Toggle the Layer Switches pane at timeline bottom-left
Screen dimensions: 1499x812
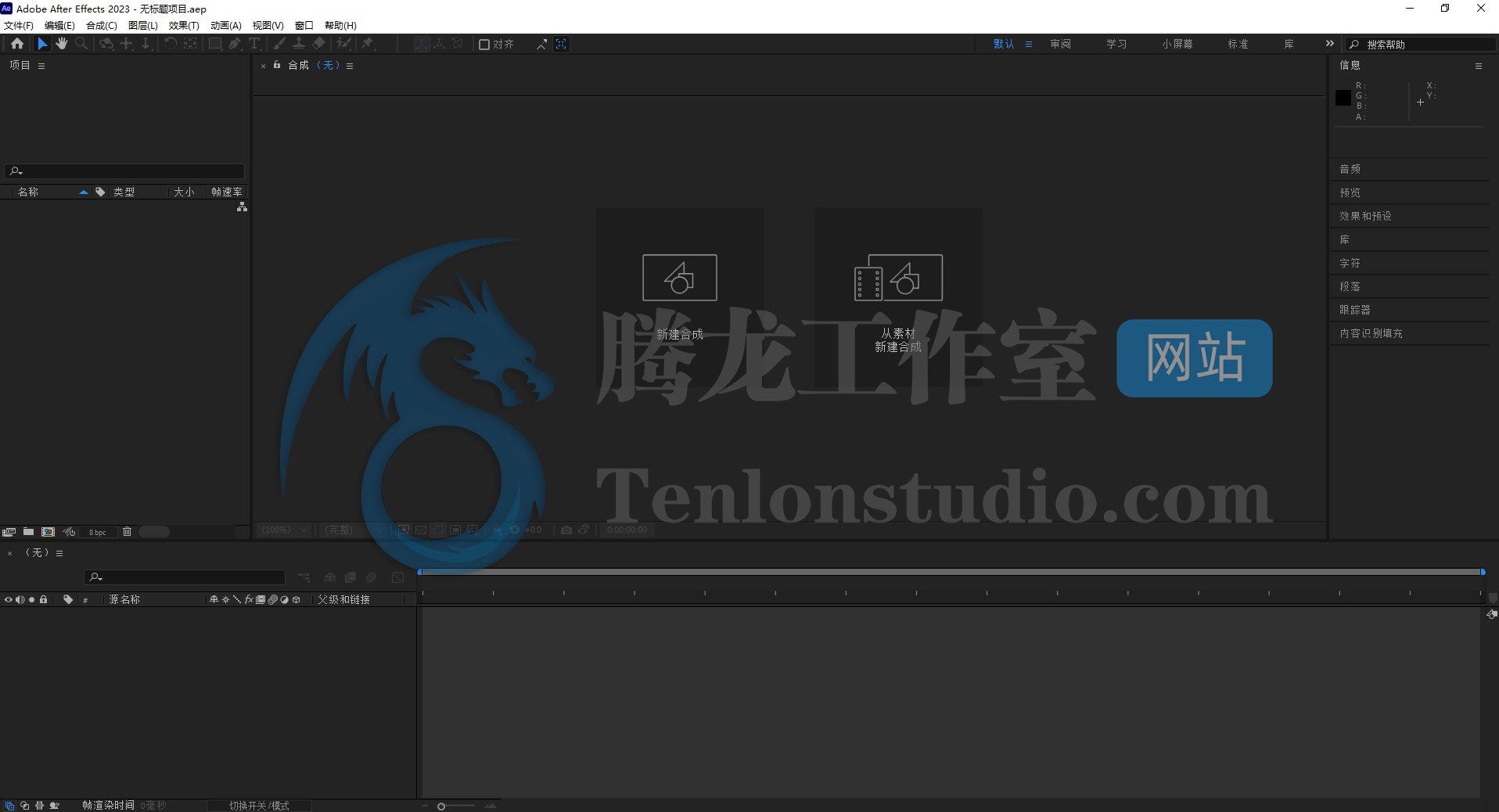9,806
